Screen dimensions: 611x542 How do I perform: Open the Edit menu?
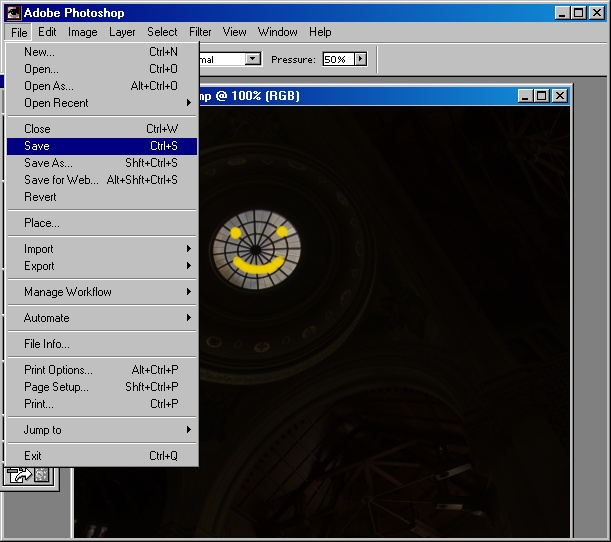click(47, 32)
